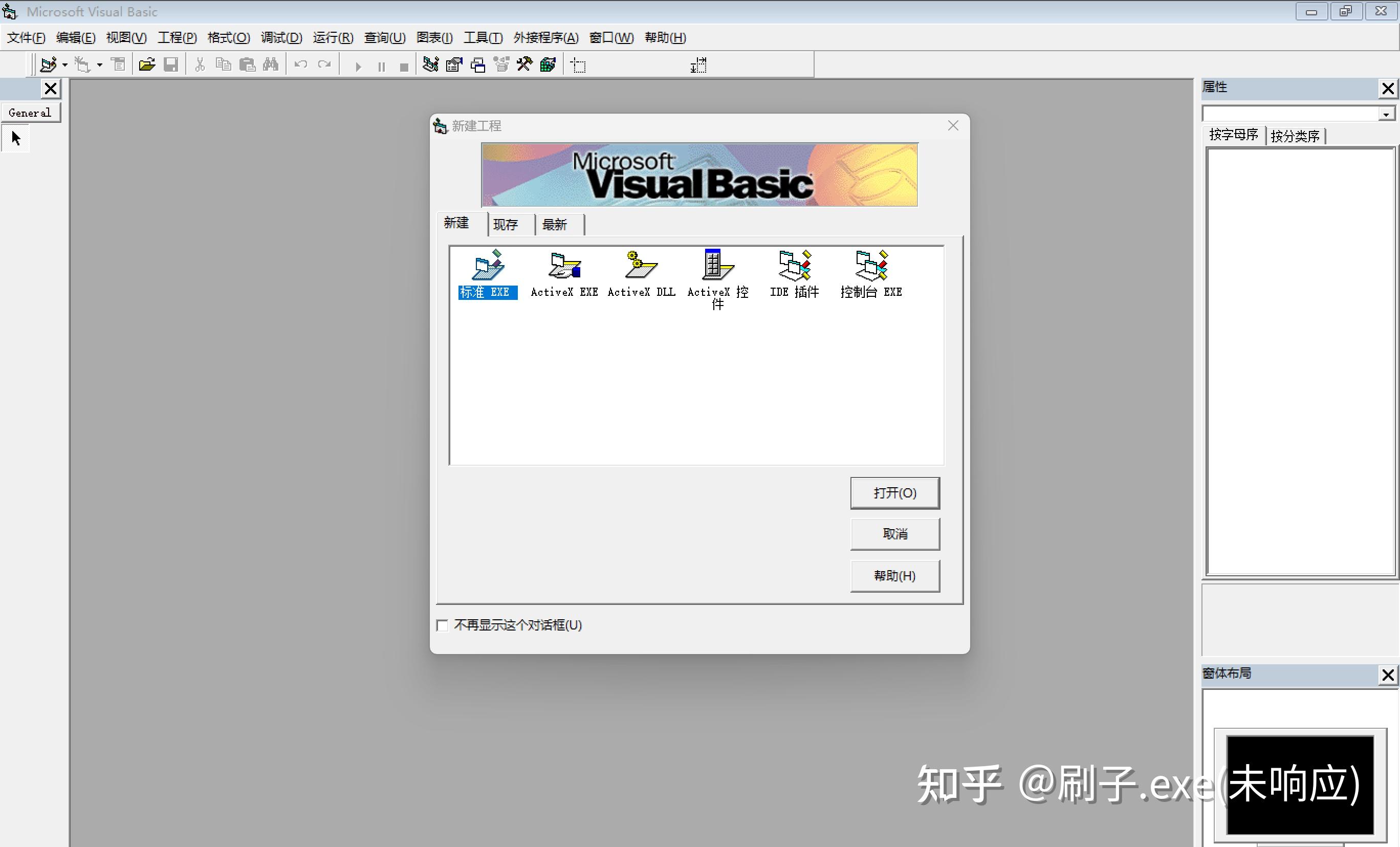Open the 查询(U) menu
This screenshot has height=847, width=1400.
385,37
